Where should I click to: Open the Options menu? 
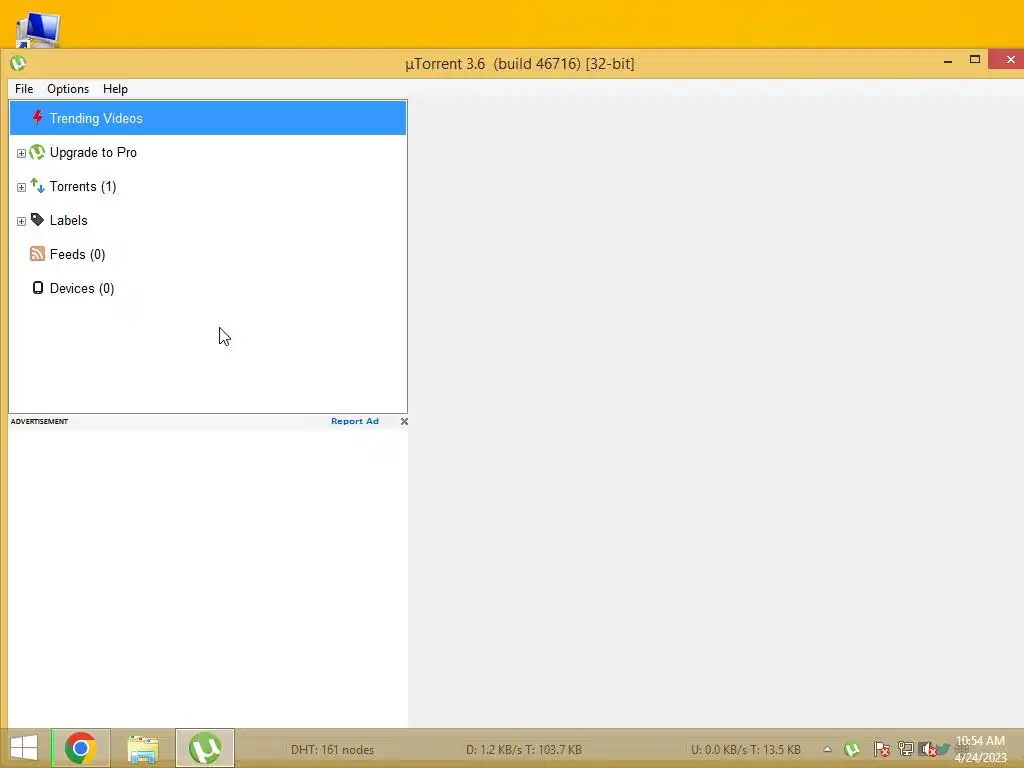(68, 89)
